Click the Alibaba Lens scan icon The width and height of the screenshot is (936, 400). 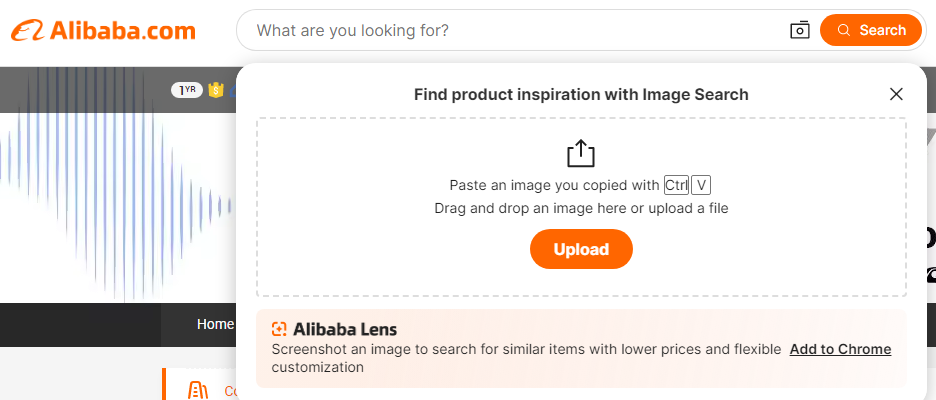[279, 329]
